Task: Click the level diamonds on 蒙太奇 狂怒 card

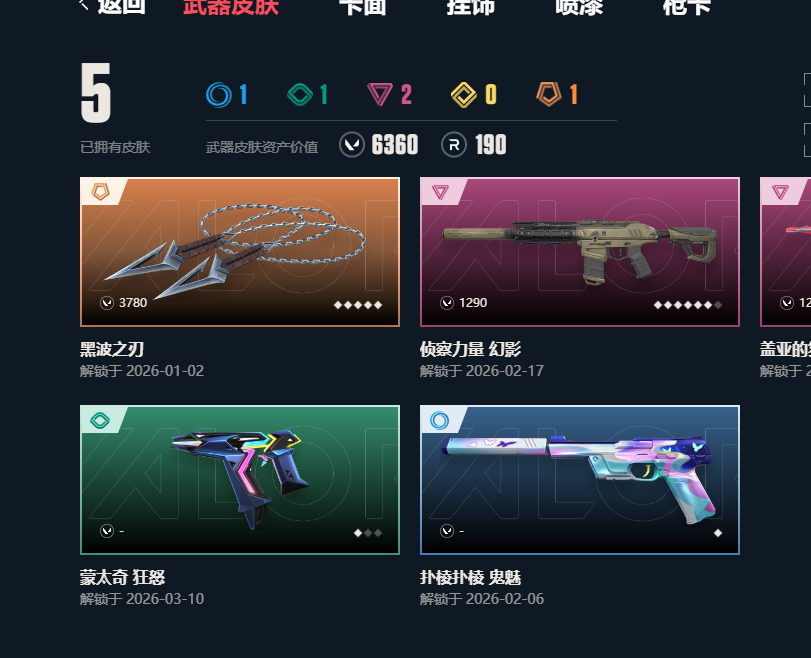Action: click(368, 533)
